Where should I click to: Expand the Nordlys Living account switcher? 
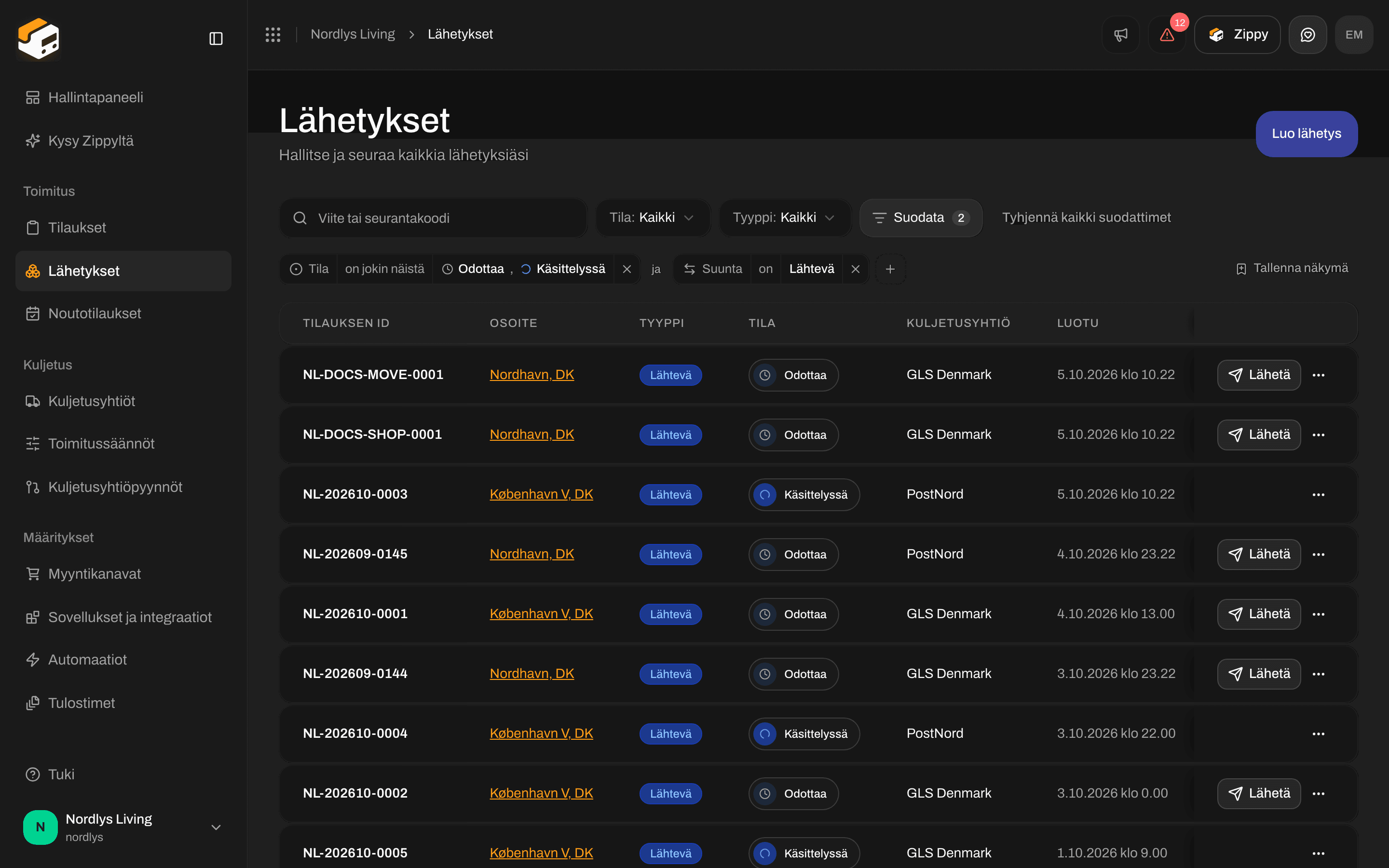123,827
